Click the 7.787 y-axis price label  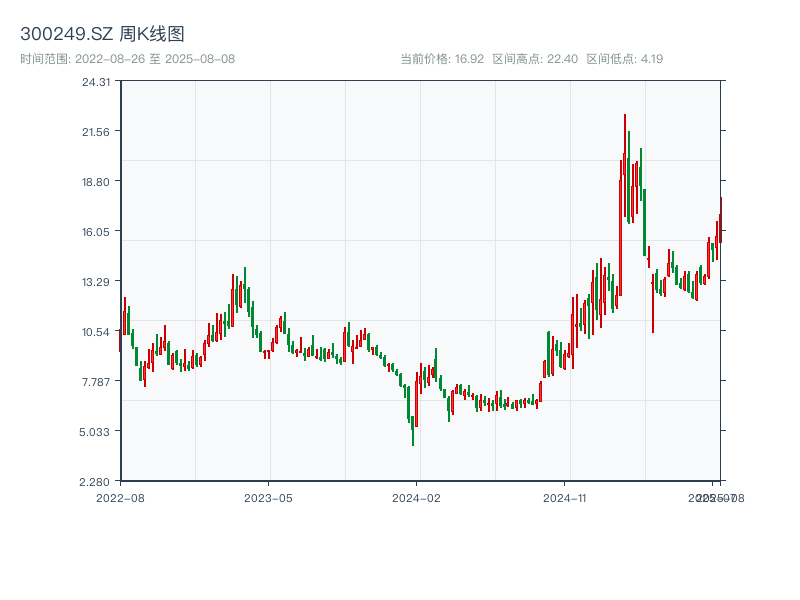pos(96,382)
